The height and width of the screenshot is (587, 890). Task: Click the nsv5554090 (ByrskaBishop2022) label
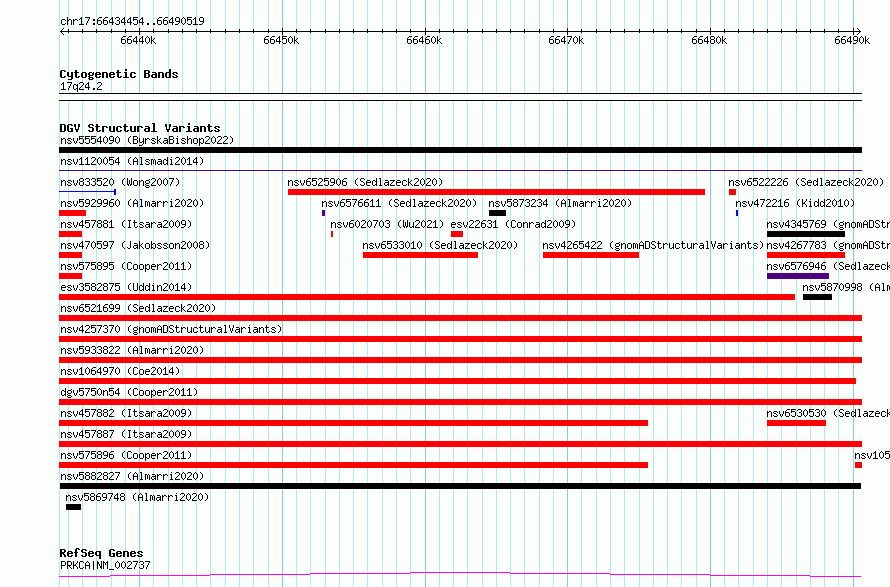(147, 140)
